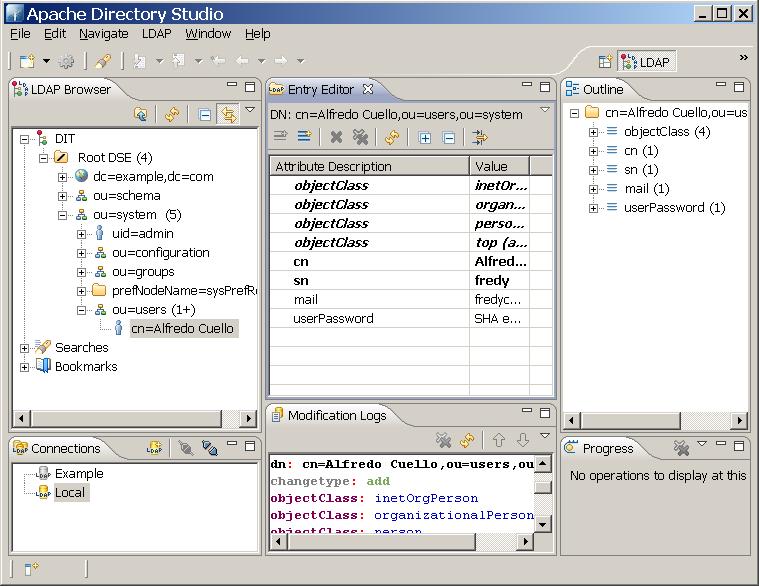
Task: Select the Example connection
Action: (78, 474)
